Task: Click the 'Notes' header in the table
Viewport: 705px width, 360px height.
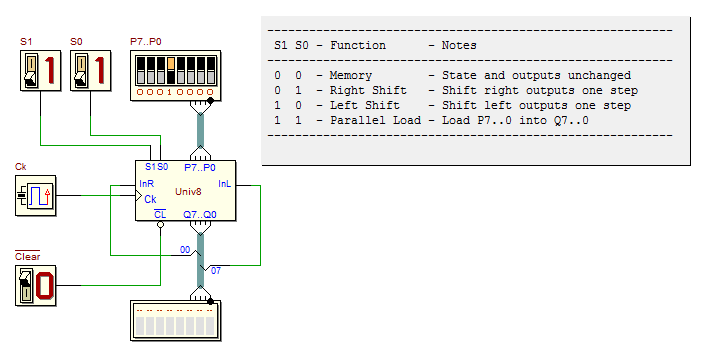Action: coord(459,45)
